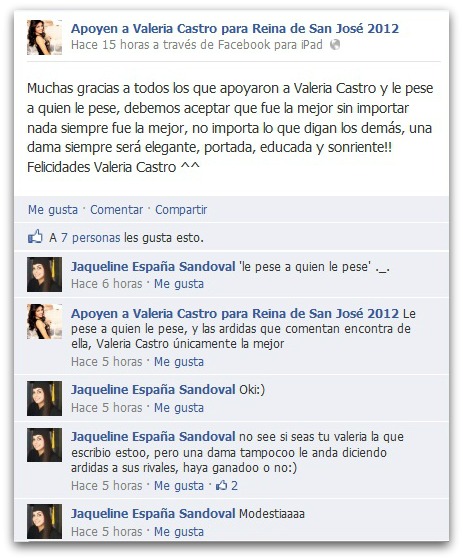
Task: Like the comment 'no see si seas tu valeria'
Action: click(x=179, y=486)
